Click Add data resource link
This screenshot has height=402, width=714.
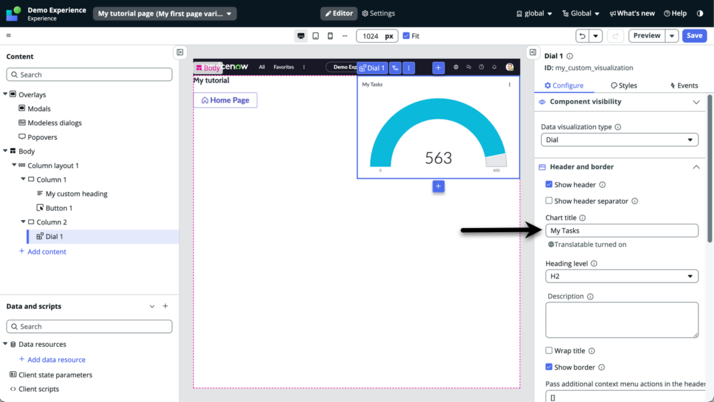tap(52, 359)
